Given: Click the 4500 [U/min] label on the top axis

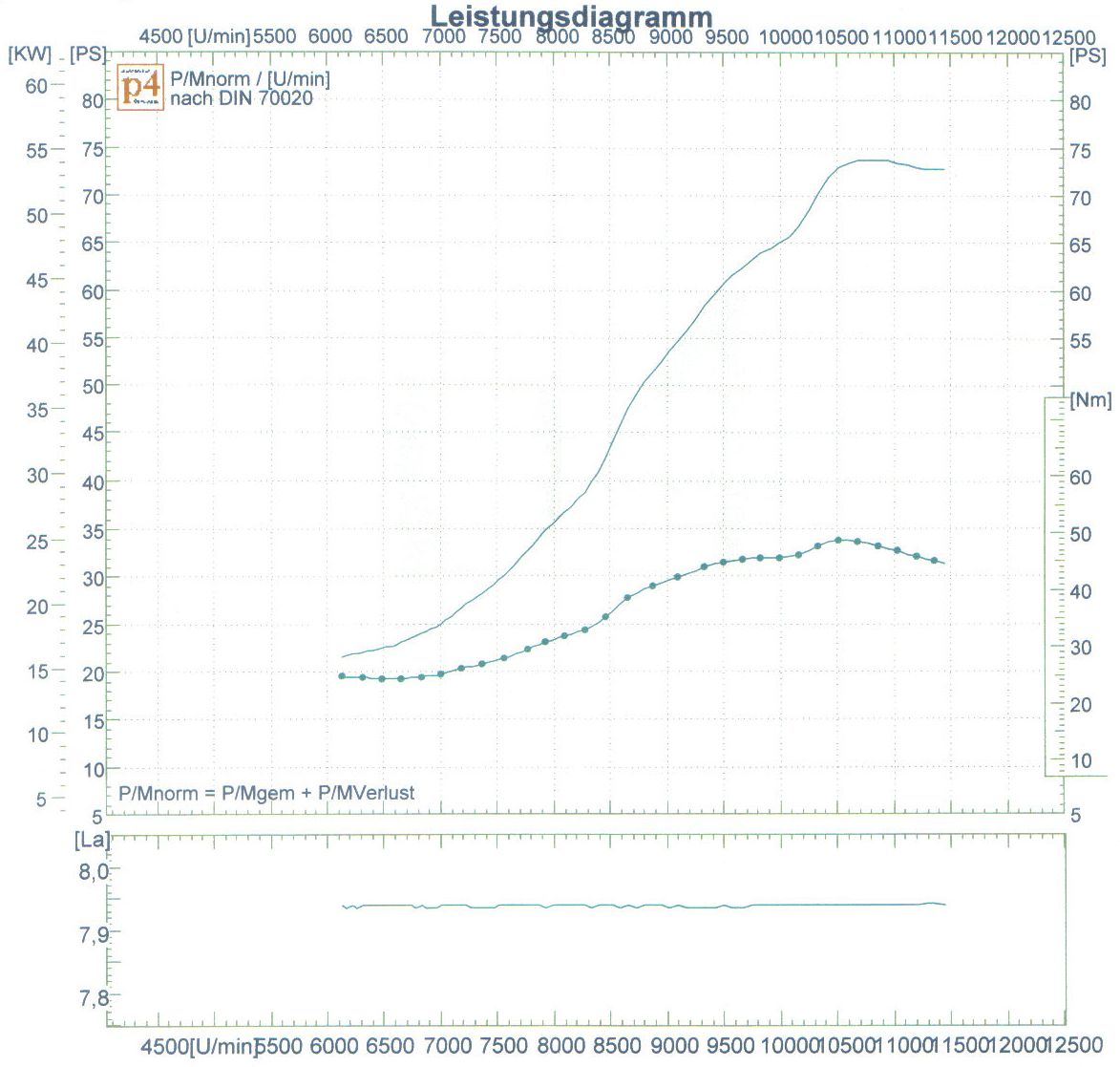Looking at the screenshot, I should [195, 37].
